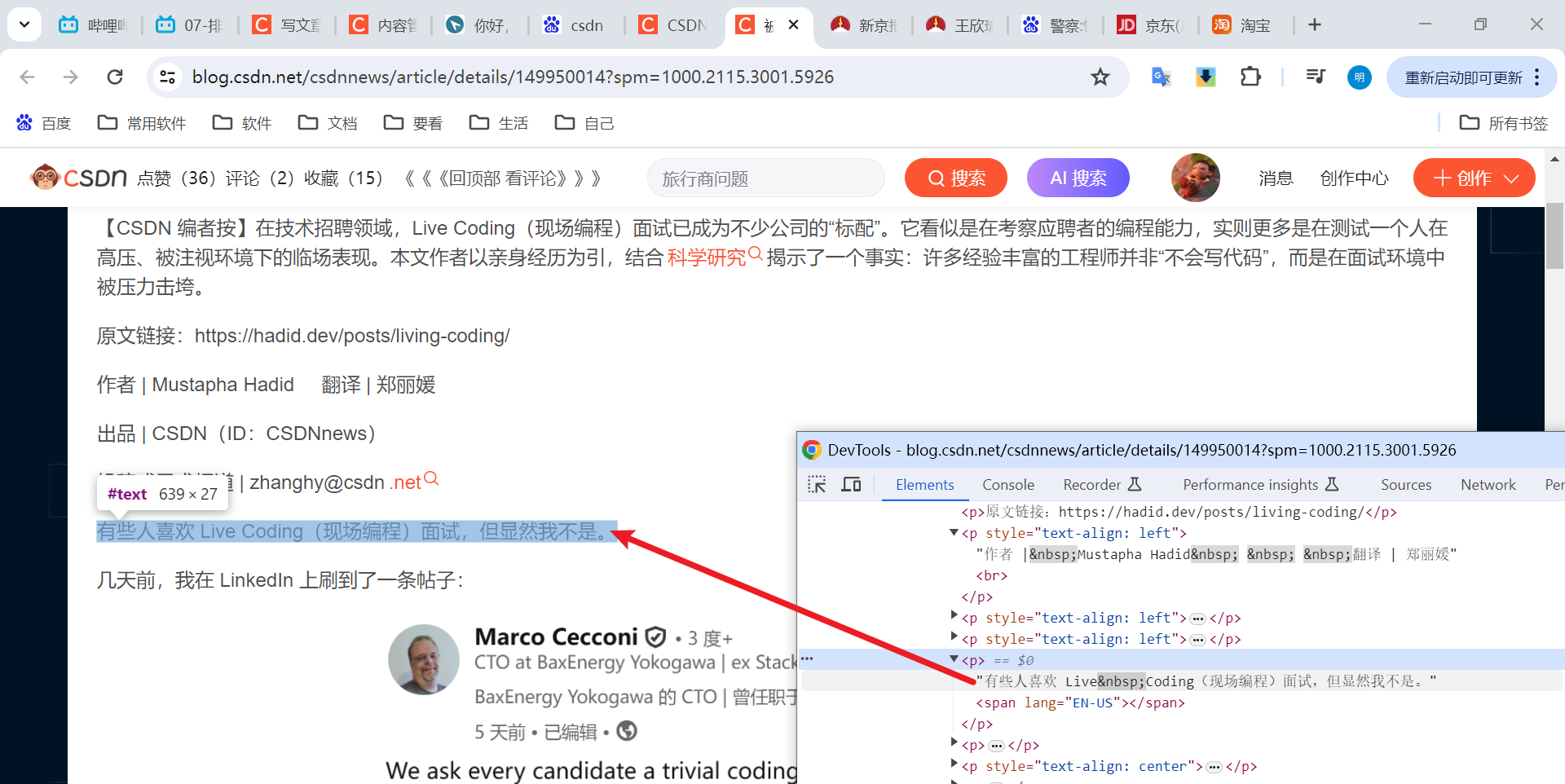Open the Chrome three-dot menu
This screenshot has width=1565, height=784.
pos(1537,77)
